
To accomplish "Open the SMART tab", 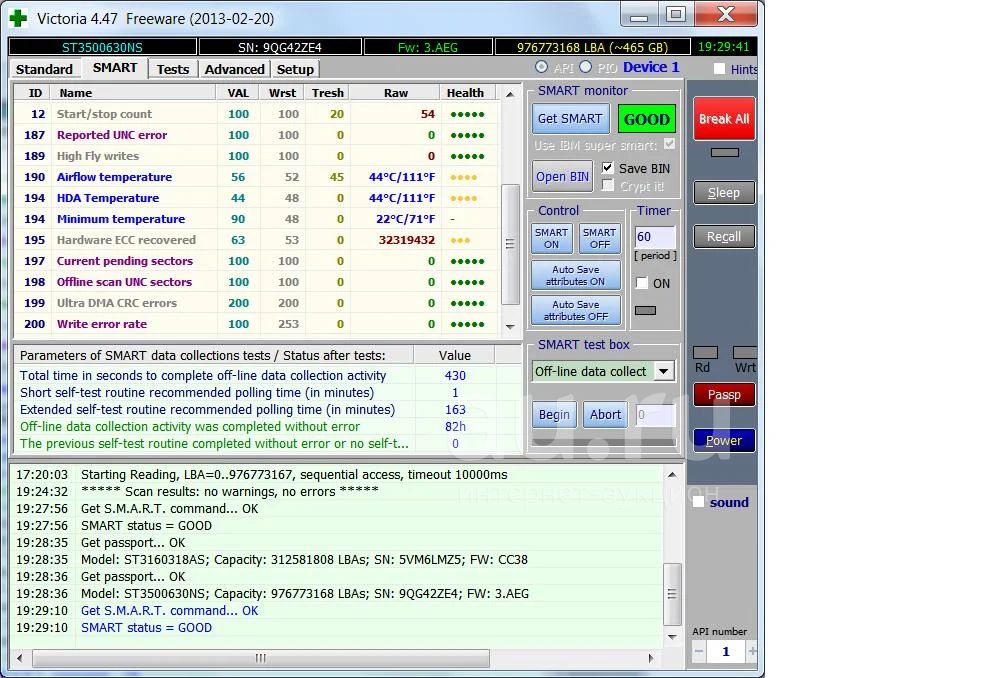I will click(114, 67).
